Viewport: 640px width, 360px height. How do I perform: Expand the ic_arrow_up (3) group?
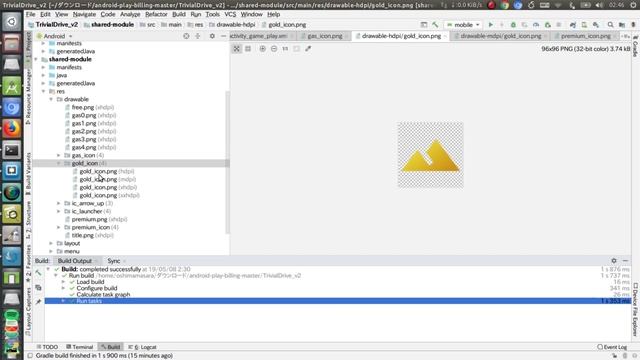tap(59, 203)
